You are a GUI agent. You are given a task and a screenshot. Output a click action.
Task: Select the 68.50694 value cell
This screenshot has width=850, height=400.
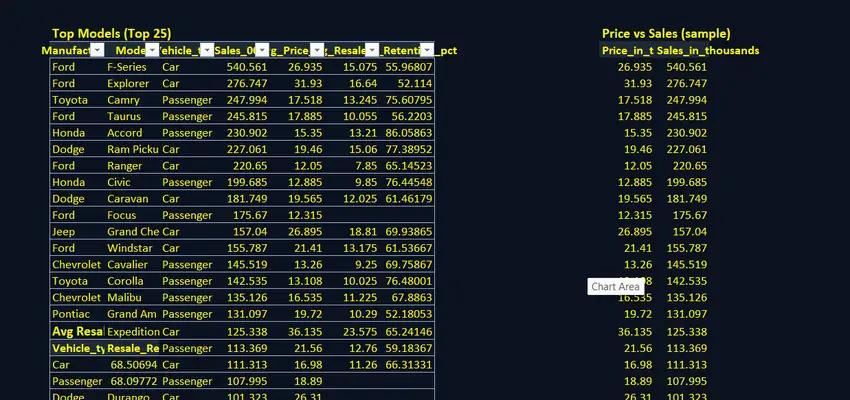pos(132,365)
